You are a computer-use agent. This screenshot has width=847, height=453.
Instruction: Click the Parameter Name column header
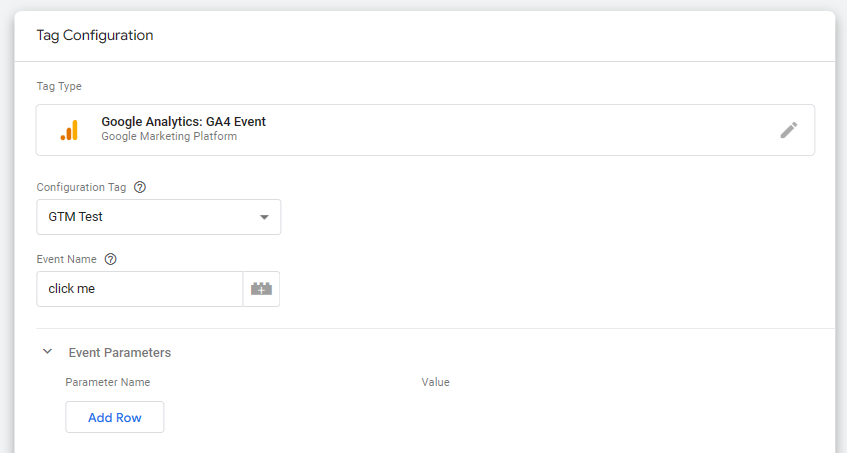107,382
